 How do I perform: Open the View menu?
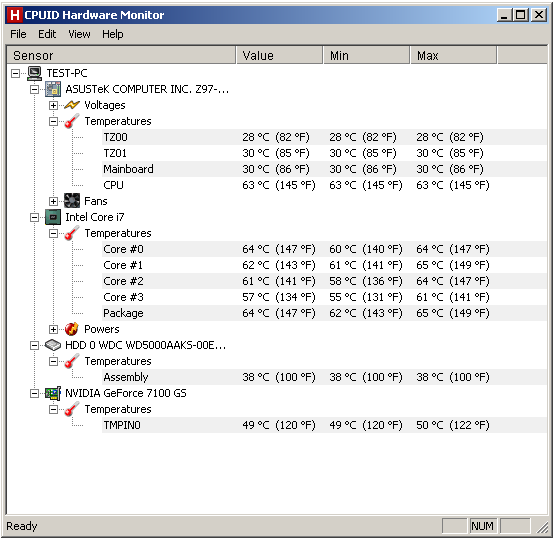[x=79, y=34]
